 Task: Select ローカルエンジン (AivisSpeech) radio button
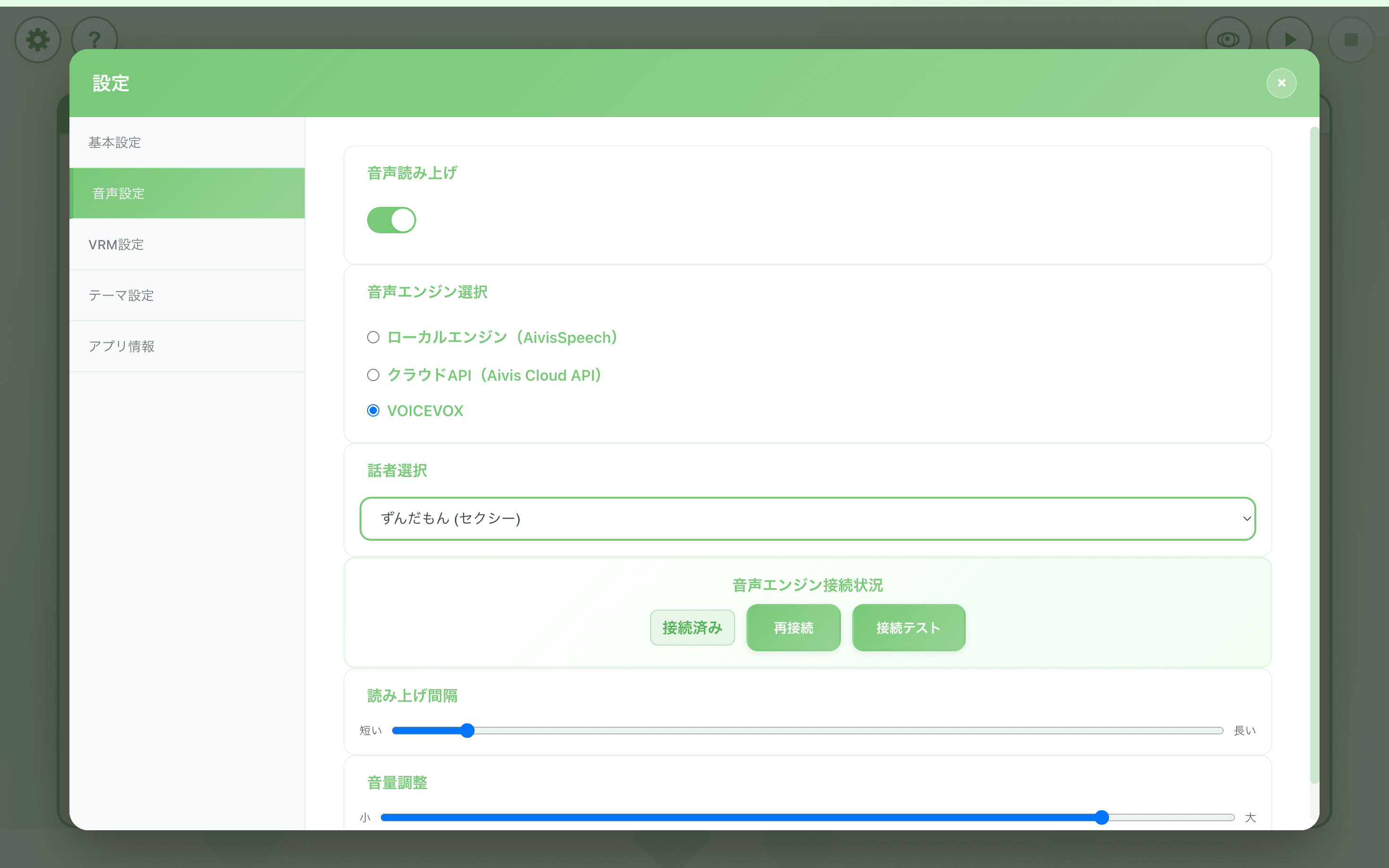click(x=373, y=338)
